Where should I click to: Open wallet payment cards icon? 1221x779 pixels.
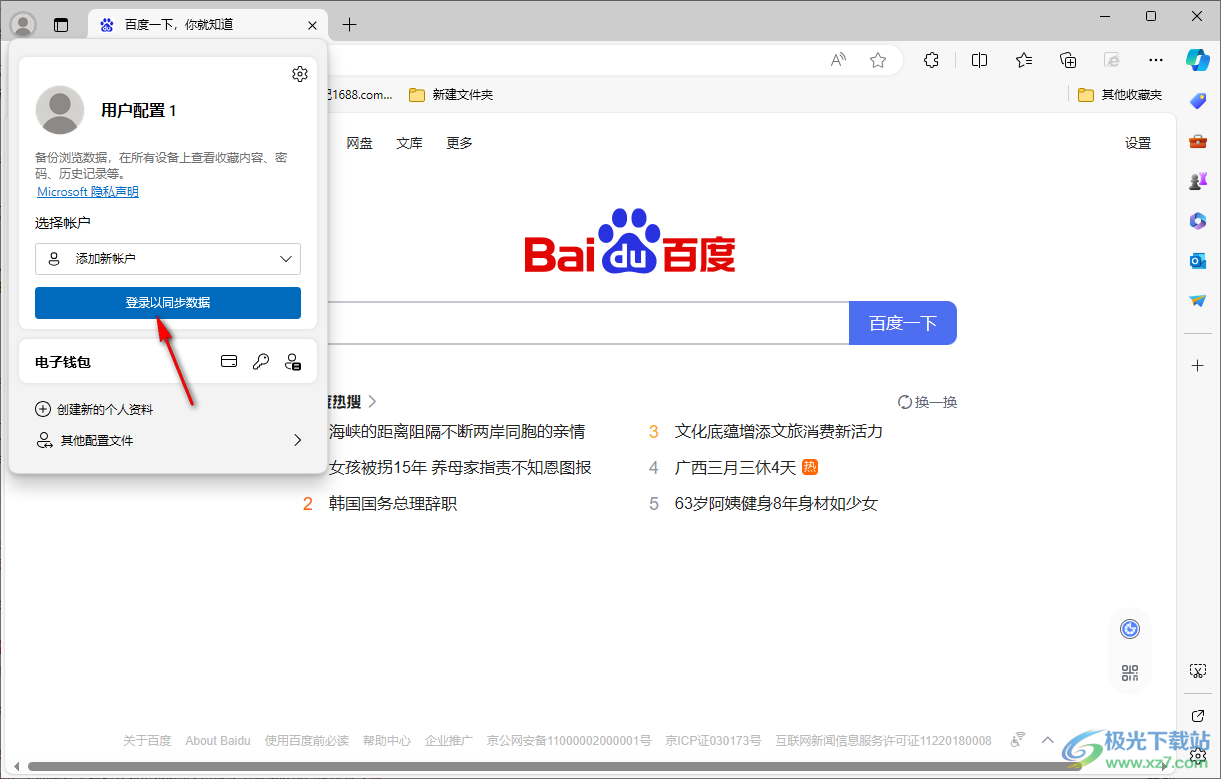229,362
